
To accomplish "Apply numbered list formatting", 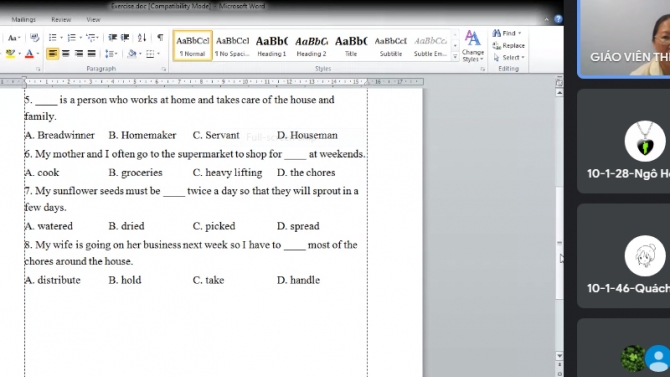I will 71,38.
